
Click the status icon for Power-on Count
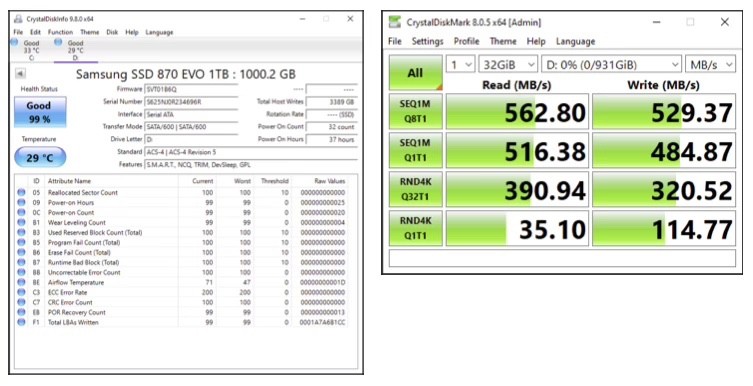pyautogui.click(x=21, y=212)
